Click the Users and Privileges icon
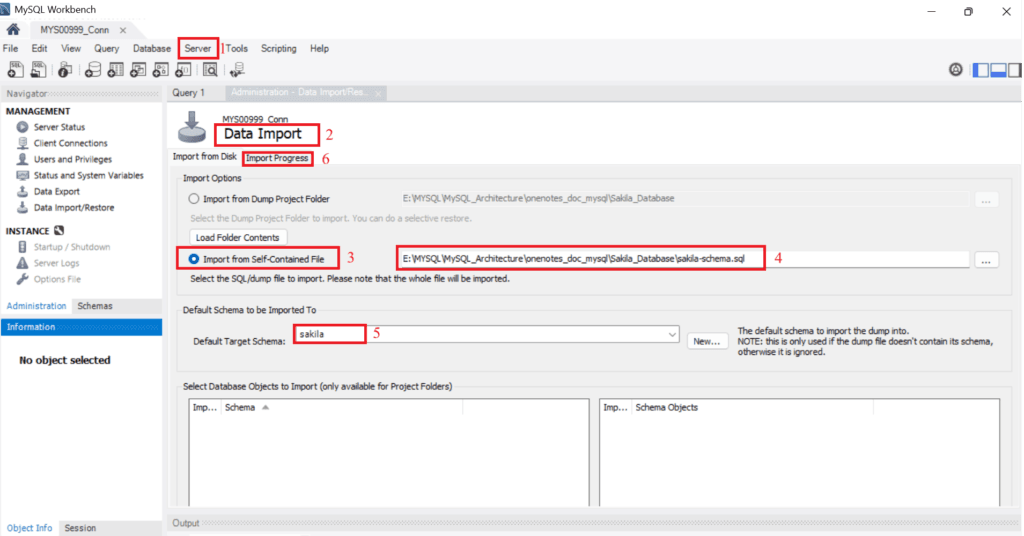This screenshot has width=1024, height=536. 22,159
